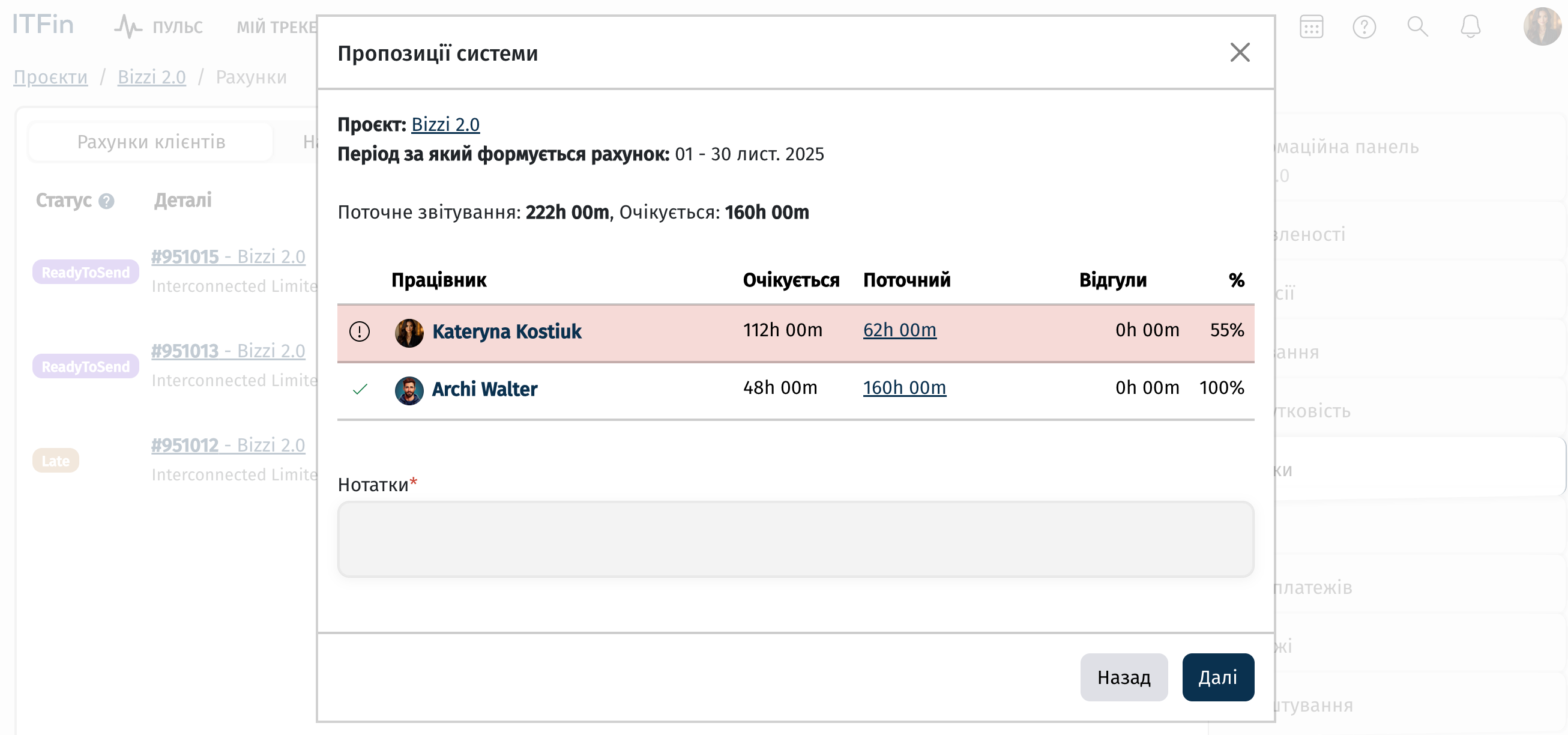This screenshot has width=1568, height=735.
Task: Click the search magnifier icon
Action: tap(1417, 27)
